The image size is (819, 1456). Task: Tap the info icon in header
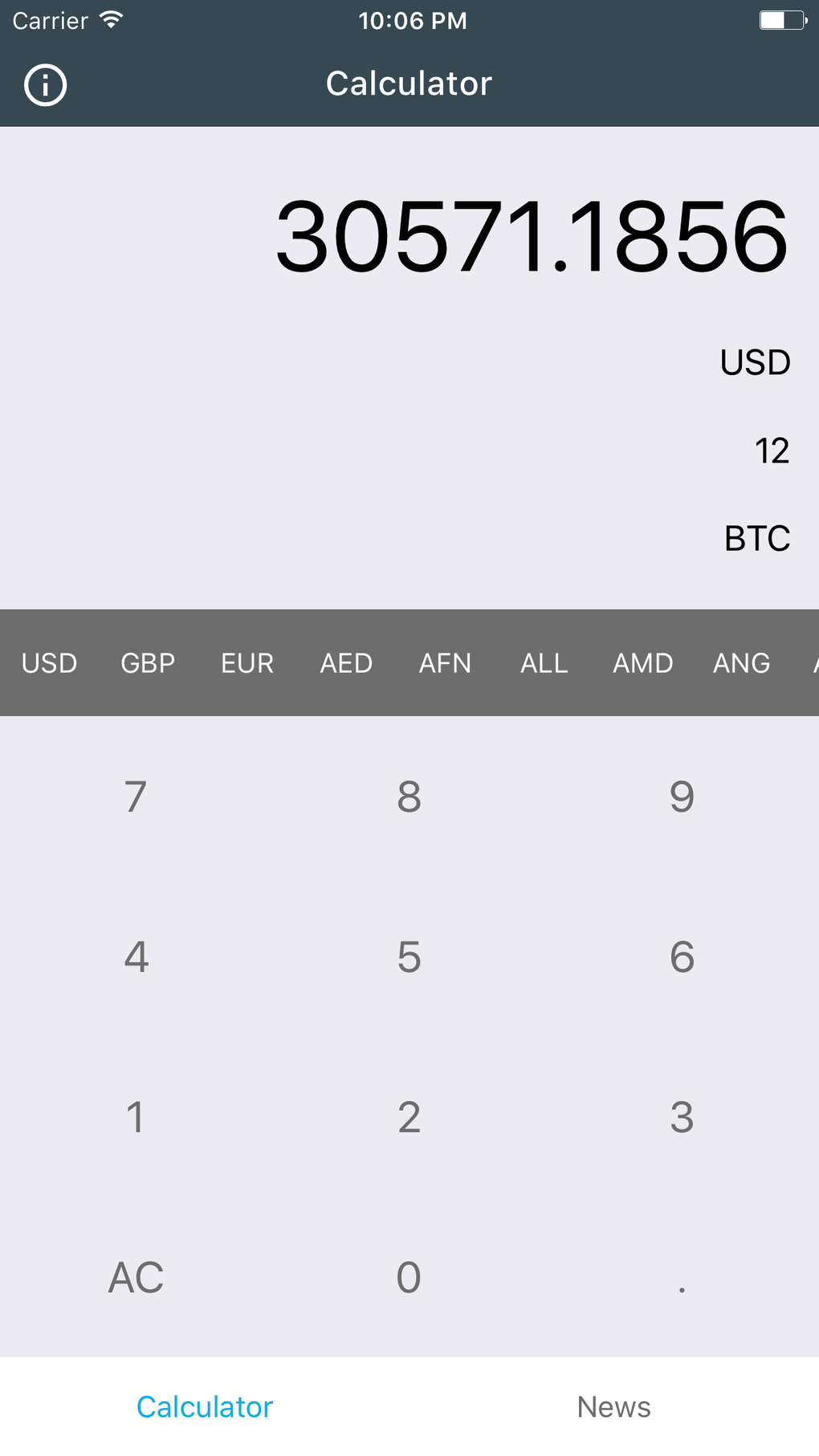(x=45, y=84)
